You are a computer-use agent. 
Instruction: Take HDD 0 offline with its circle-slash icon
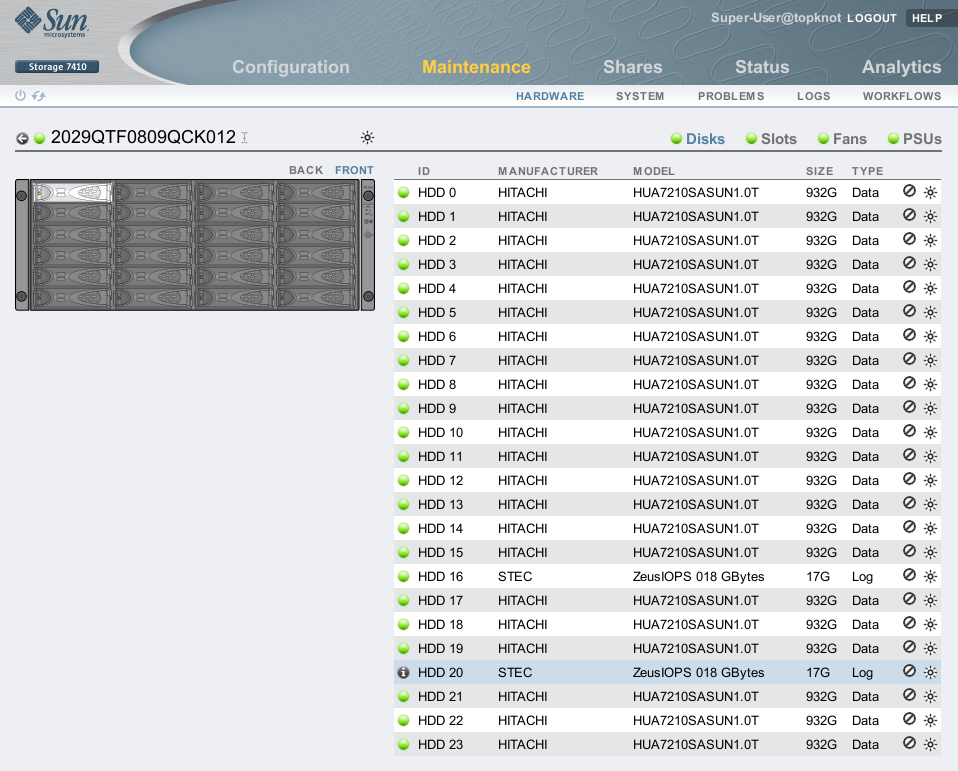click(x=909, y=191)
